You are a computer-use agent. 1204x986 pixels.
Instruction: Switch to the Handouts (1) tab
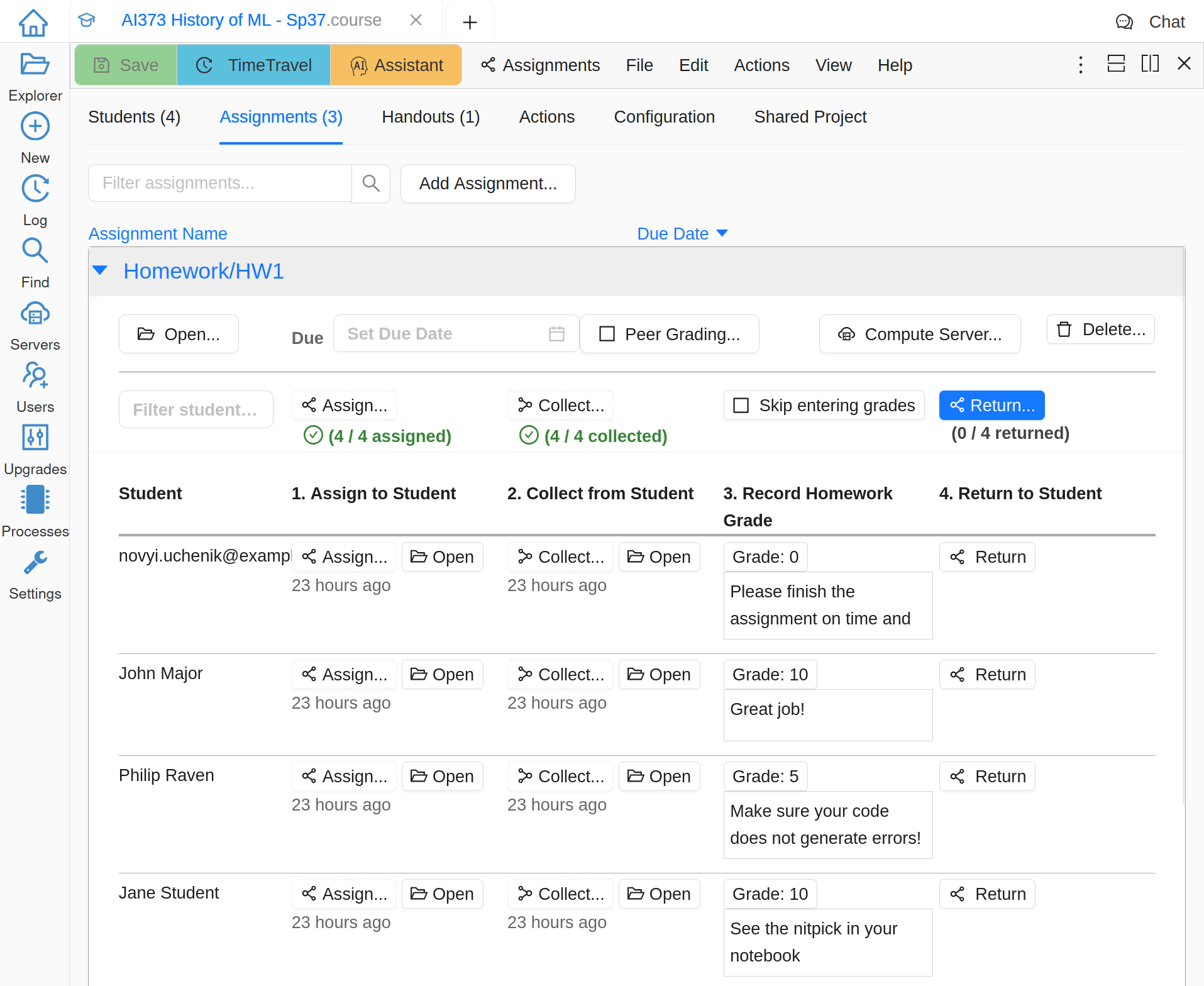(x=431, y=117)
